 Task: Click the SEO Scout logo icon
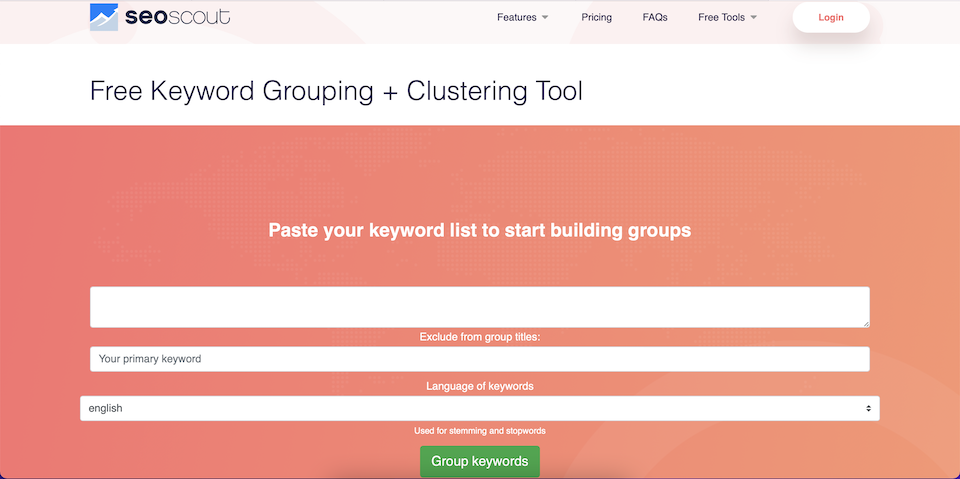pyautogui.click(x=103, y=17)
